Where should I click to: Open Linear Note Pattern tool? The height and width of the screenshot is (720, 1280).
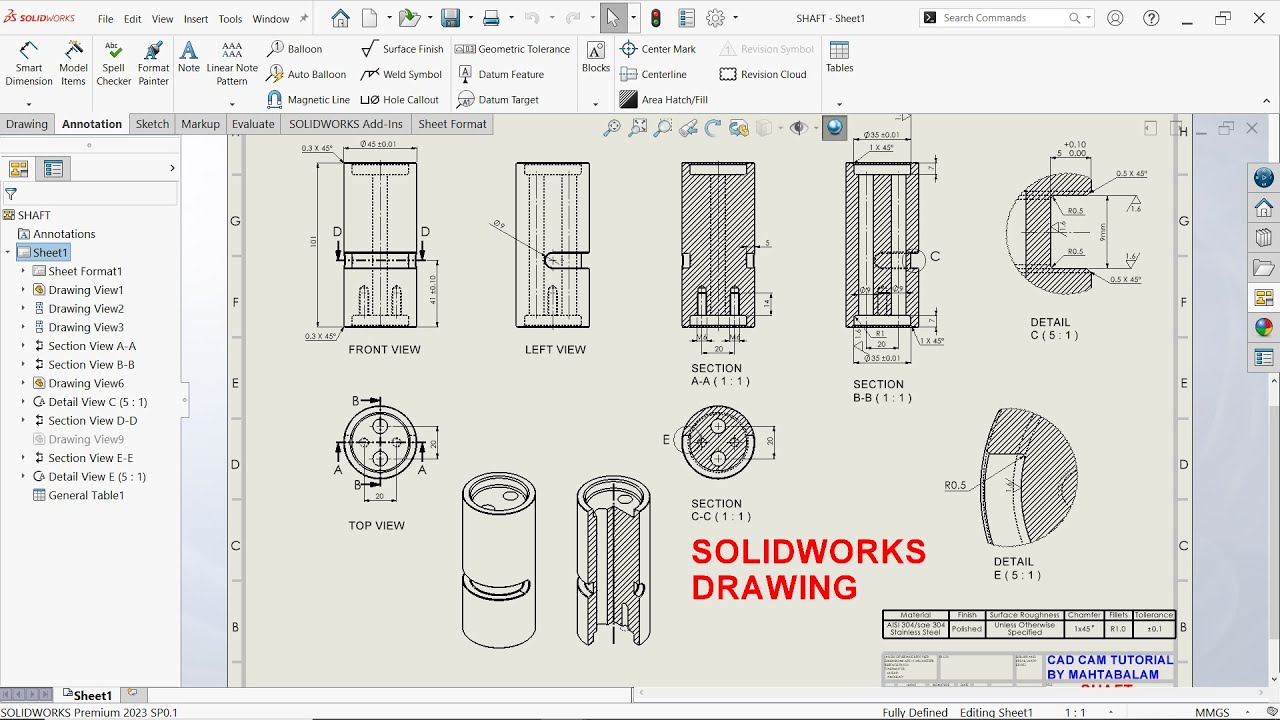(x=232, y=64)
